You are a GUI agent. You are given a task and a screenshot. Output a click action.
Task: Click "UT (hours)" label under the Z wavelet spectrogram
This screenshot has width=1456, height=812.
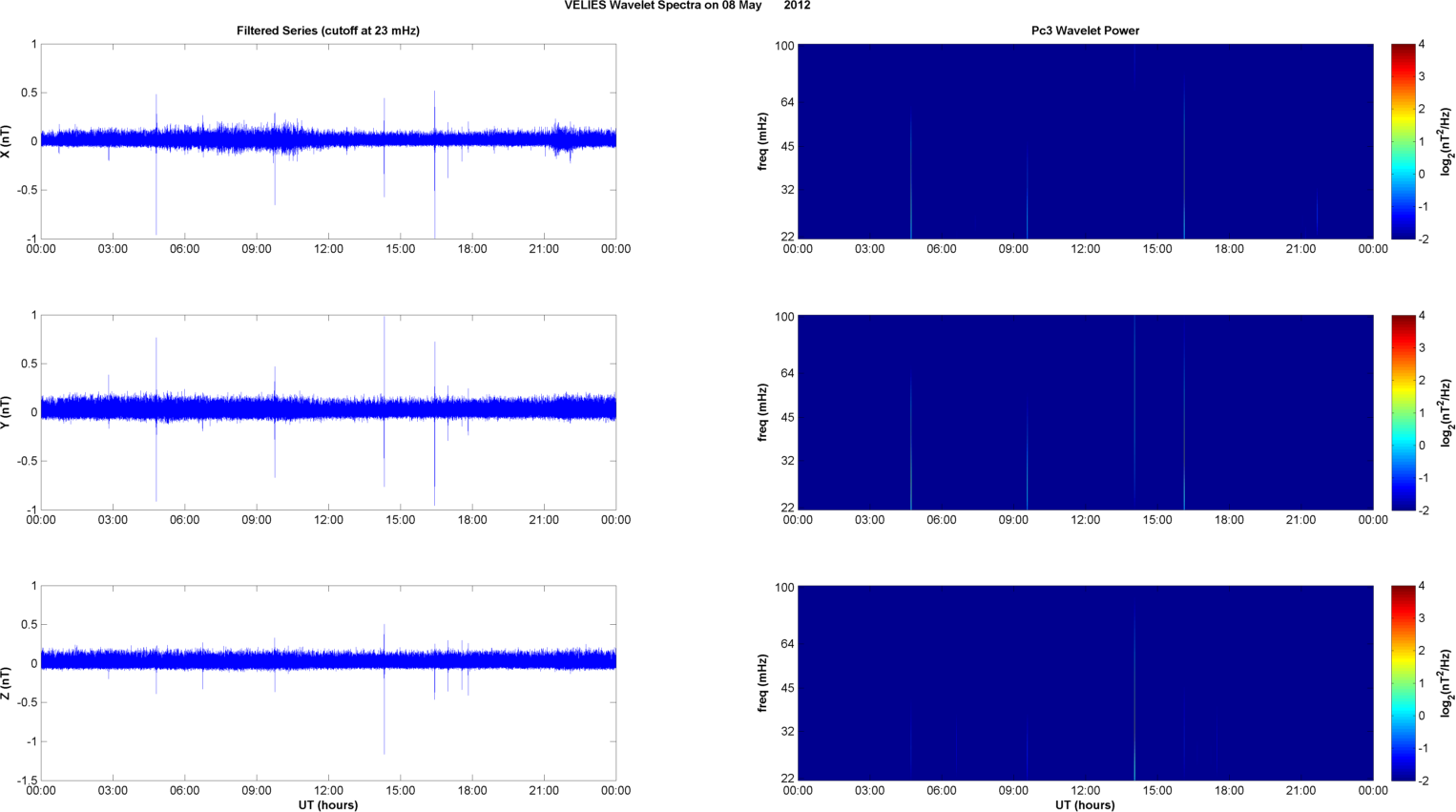coord(1085,804)
